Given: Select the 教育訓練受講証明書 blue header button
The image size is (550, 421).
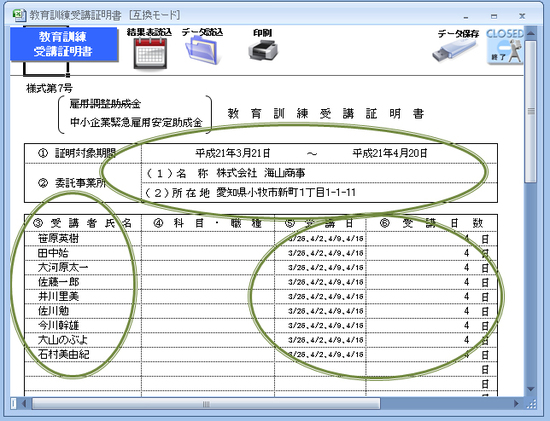Looking at the screenshot, I should [63, 44].
